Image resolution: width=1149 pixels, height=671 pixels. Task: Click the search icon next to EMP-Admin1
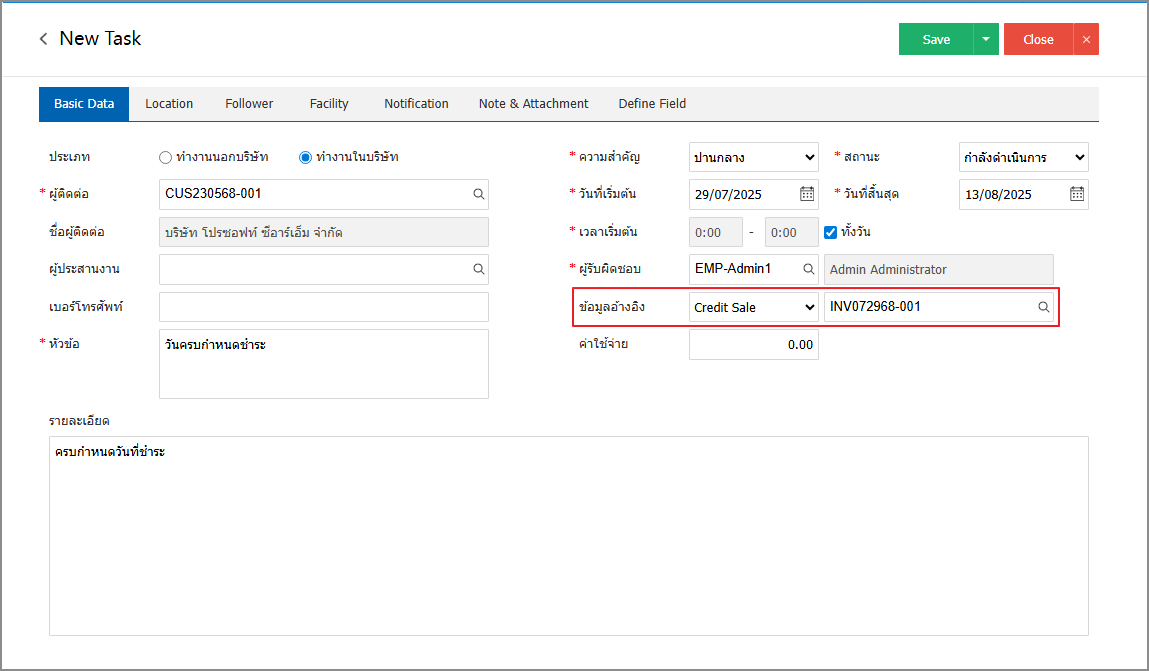pyautogui.click(x=808, y=269)
